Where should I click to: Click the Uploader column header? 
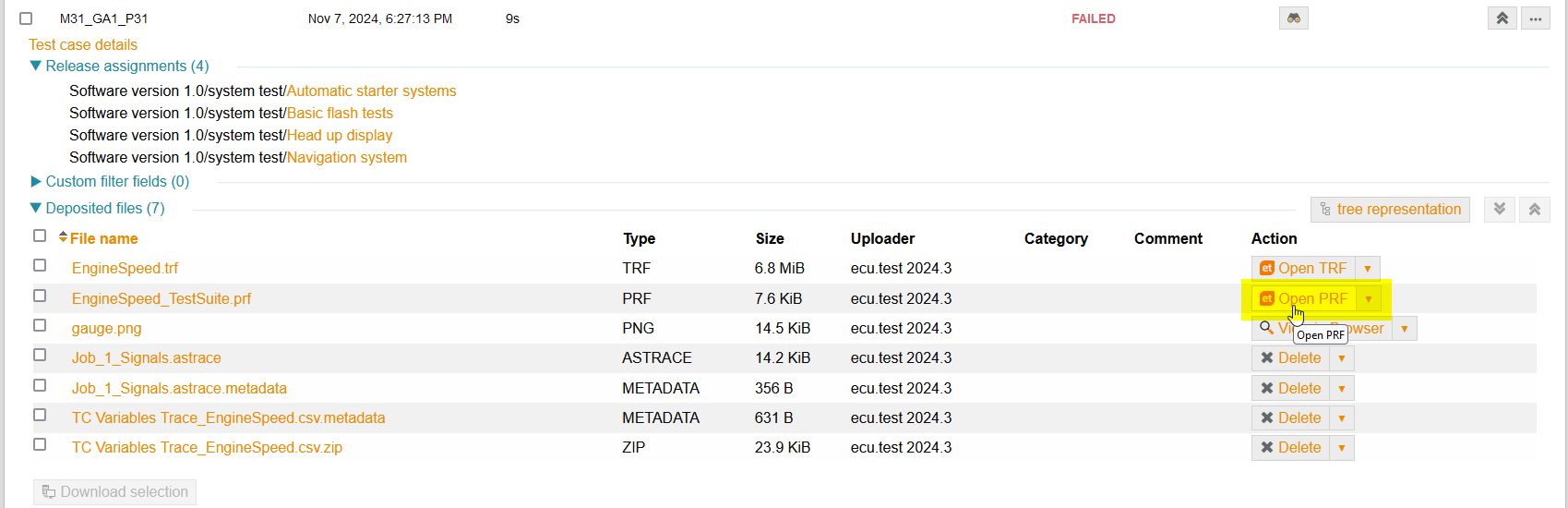pyautogui.click(x=882, y=238)
